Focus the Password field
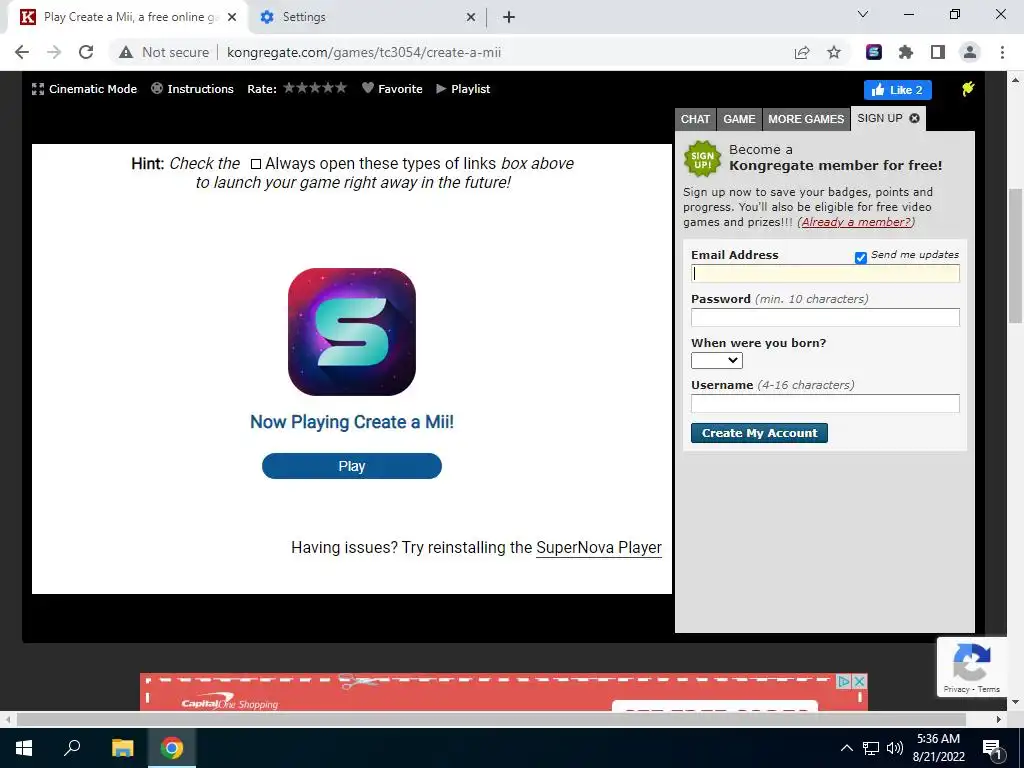 tap(825, 317)
